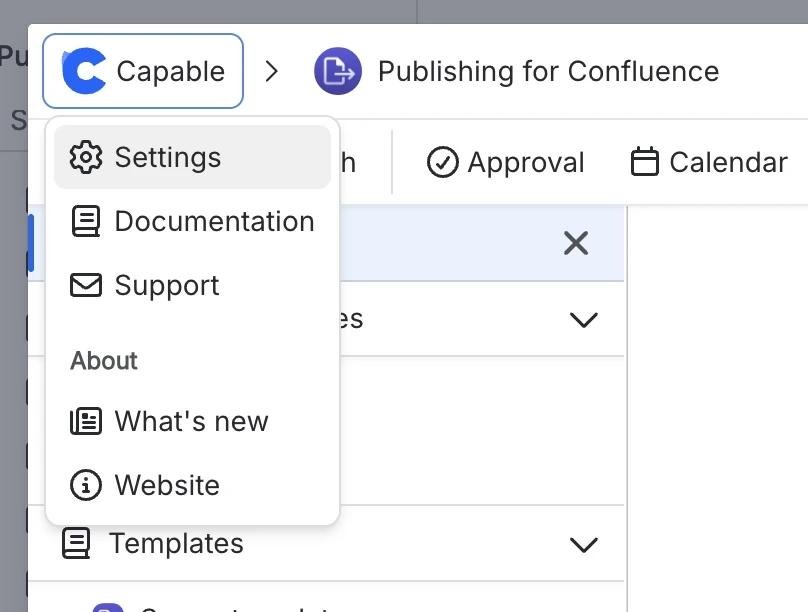Click the Templates book icon

point(76,543)
